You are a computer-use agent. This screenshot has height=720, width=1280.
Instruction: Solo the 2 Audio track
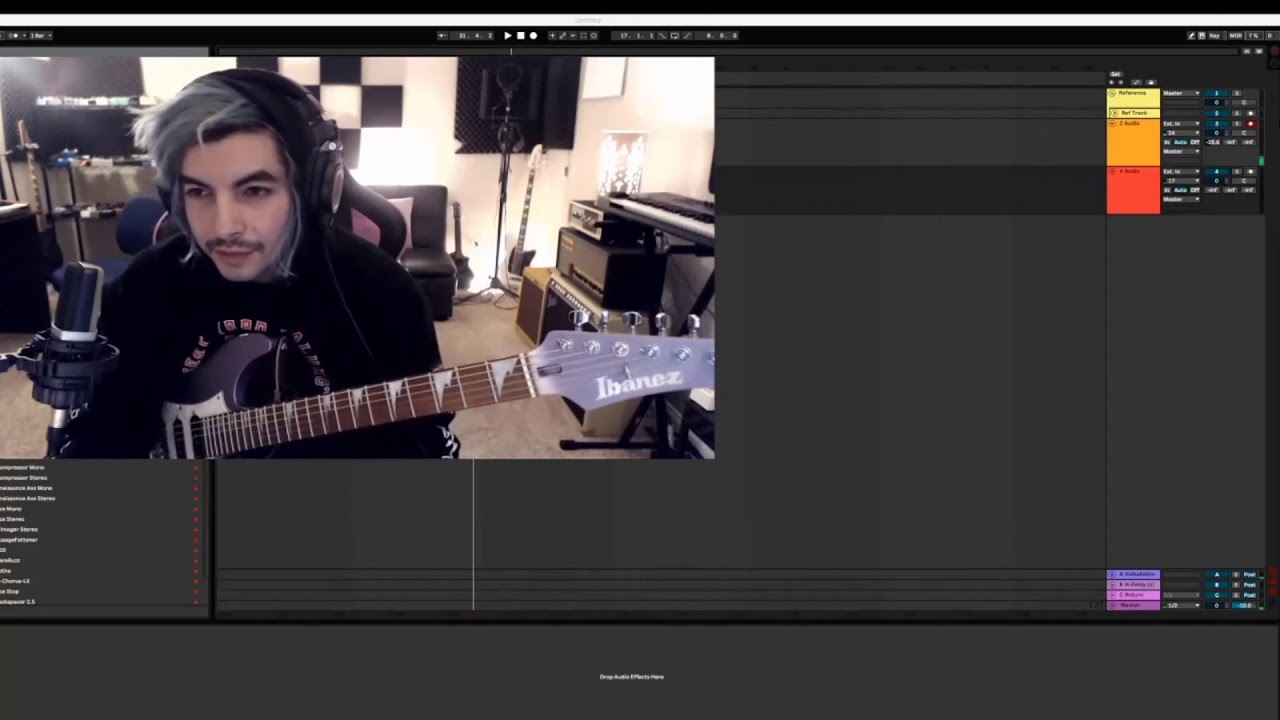(x=1237, y=124)
